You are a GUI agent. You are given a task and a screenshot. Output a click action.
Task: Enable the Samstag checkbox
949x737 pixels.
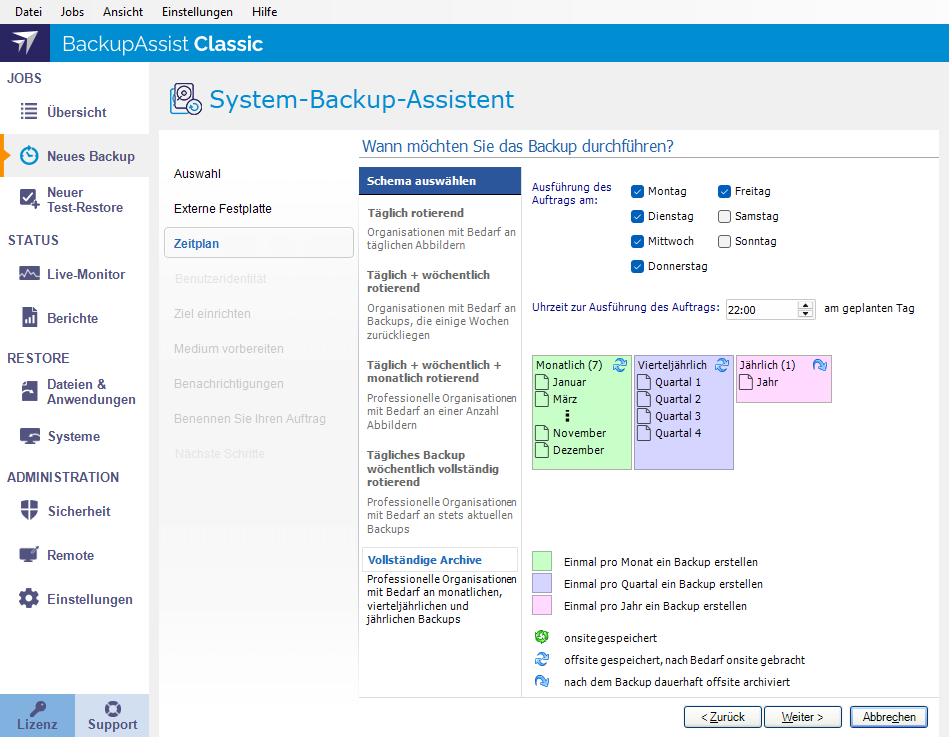[725, 216]
